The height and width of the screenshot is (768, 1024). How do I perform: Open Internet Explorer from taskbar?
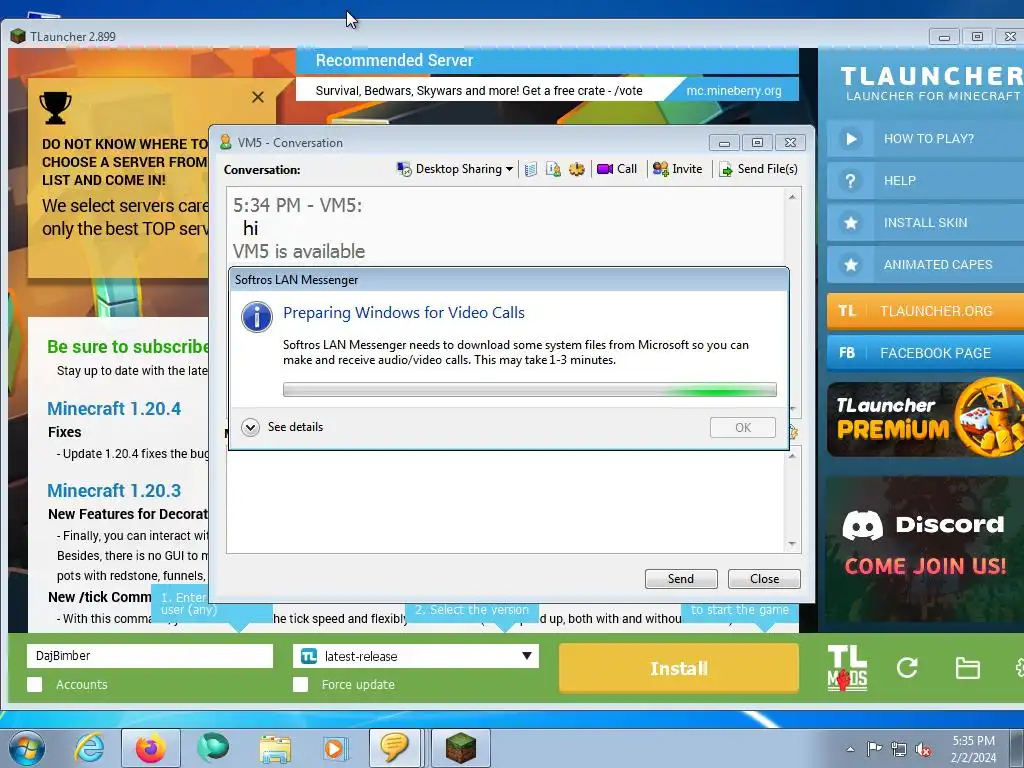(89, 748)
